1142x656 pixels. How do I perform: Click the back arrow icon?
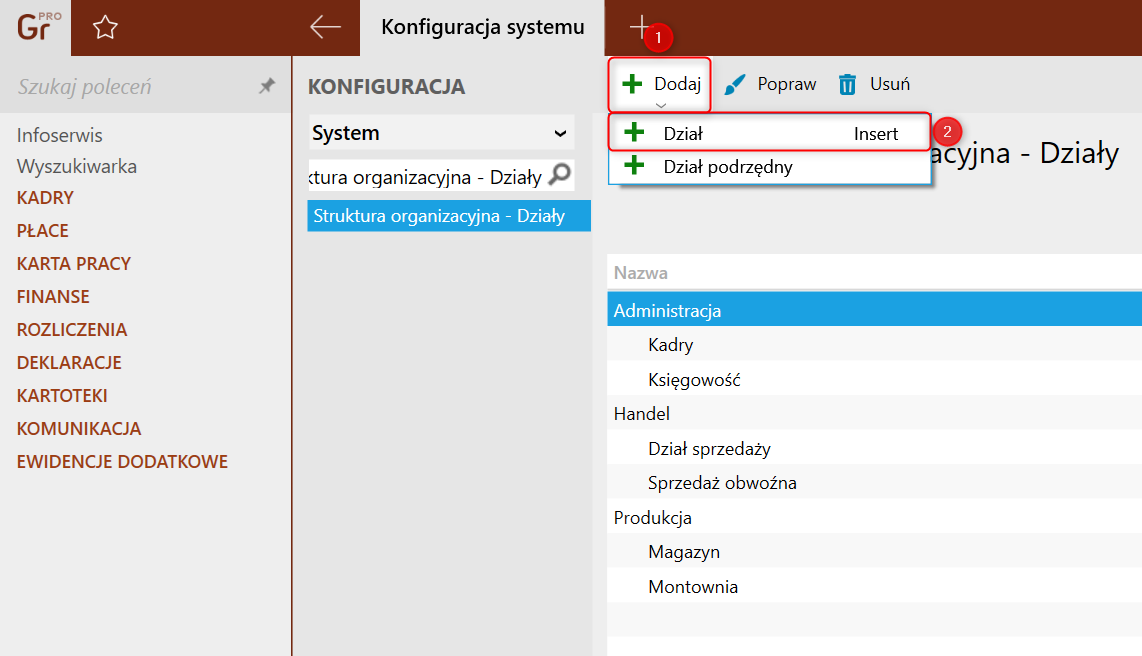click(x=325, y=28)
